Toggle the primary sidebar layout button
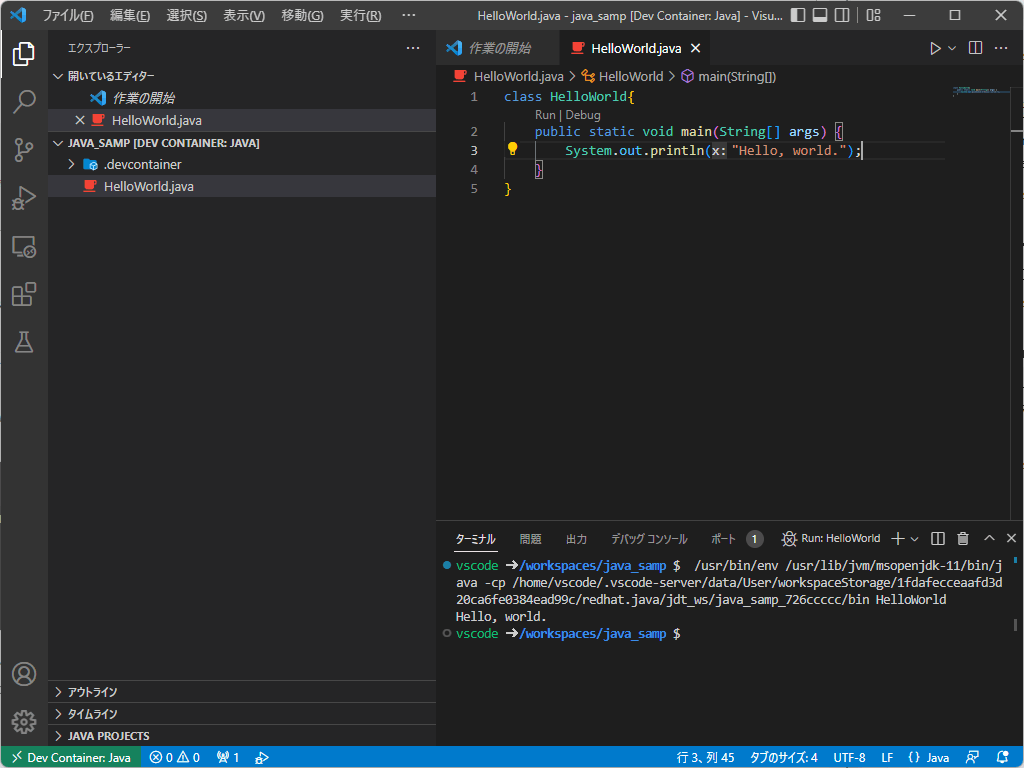The width and height of the screenshot is (1024, 768). click(x=797, y=16)
